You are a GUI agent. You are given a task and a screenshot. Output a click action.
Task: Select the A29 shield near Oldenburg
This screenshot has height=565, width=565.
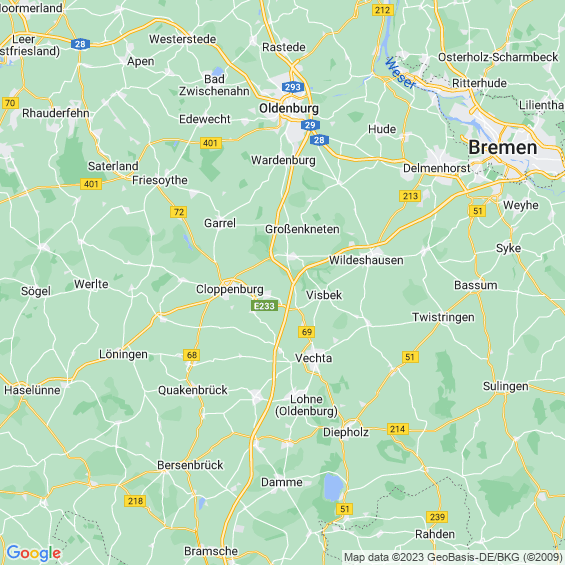tap(310, 125)
